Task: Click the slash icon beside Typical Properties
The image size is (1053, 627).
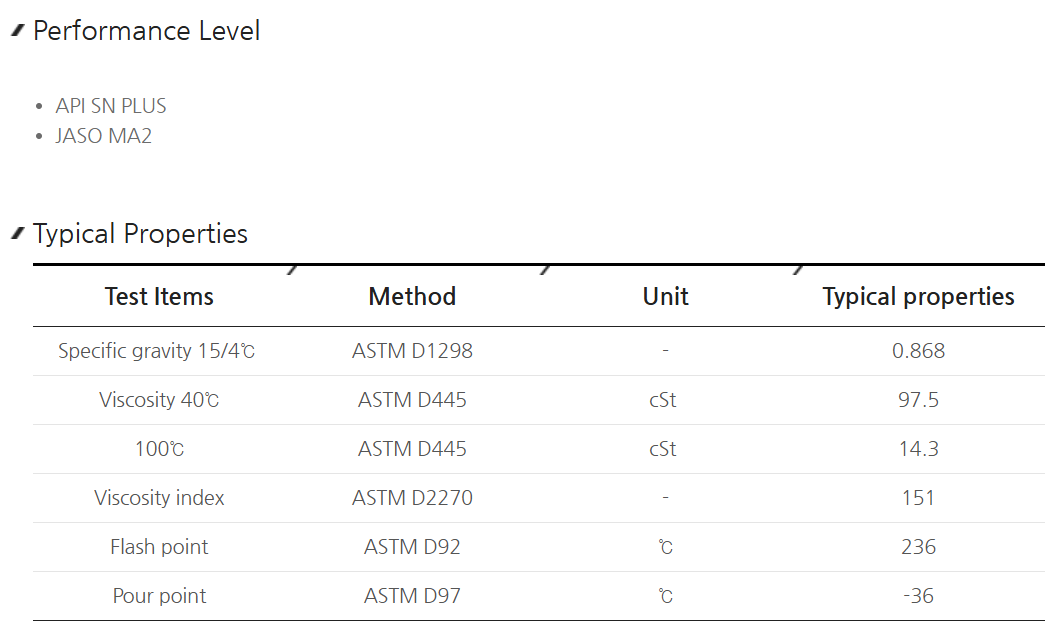Action: click(x=18, y=233)
